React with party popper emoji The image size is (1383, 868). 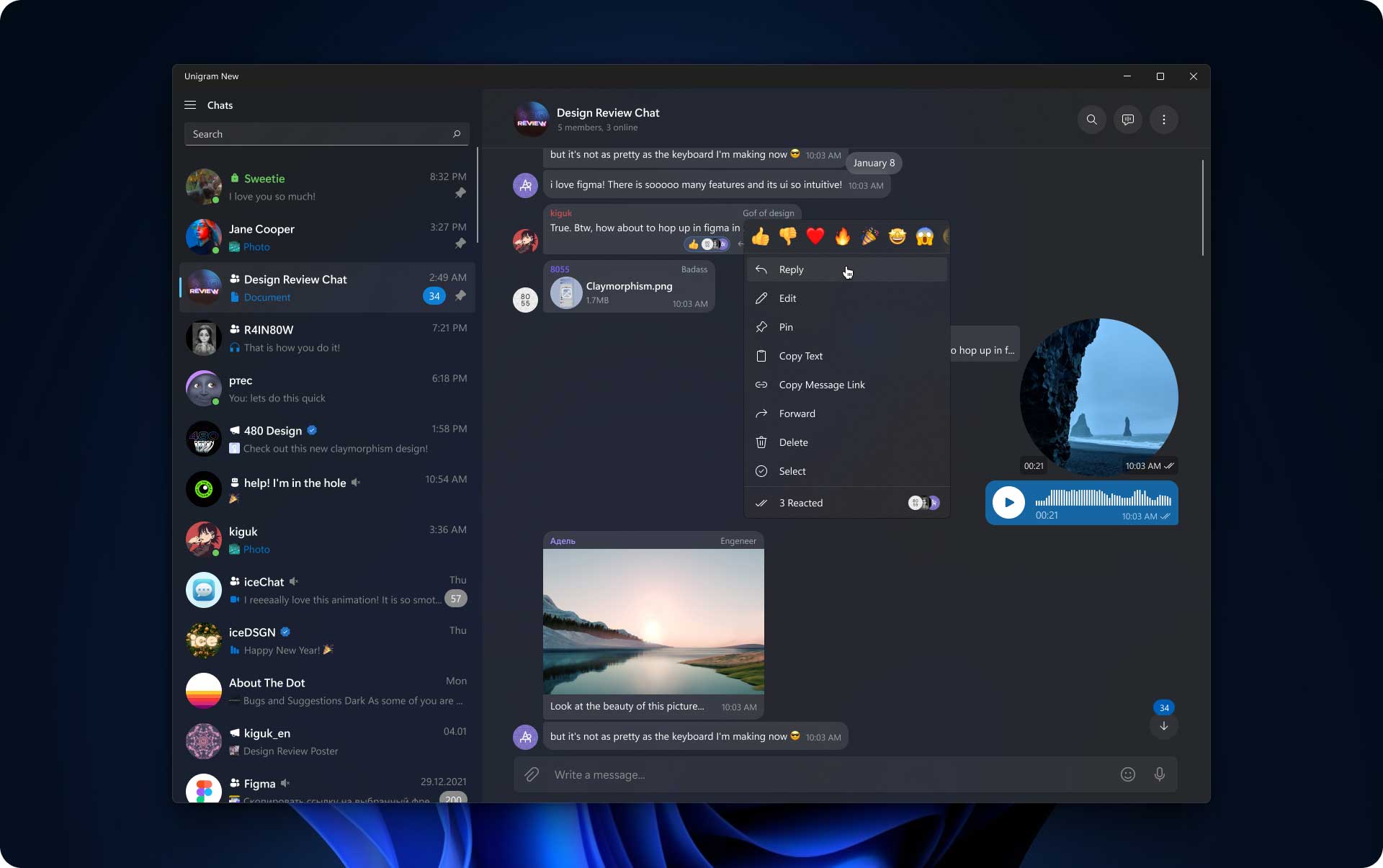click(x=870, y=236)
